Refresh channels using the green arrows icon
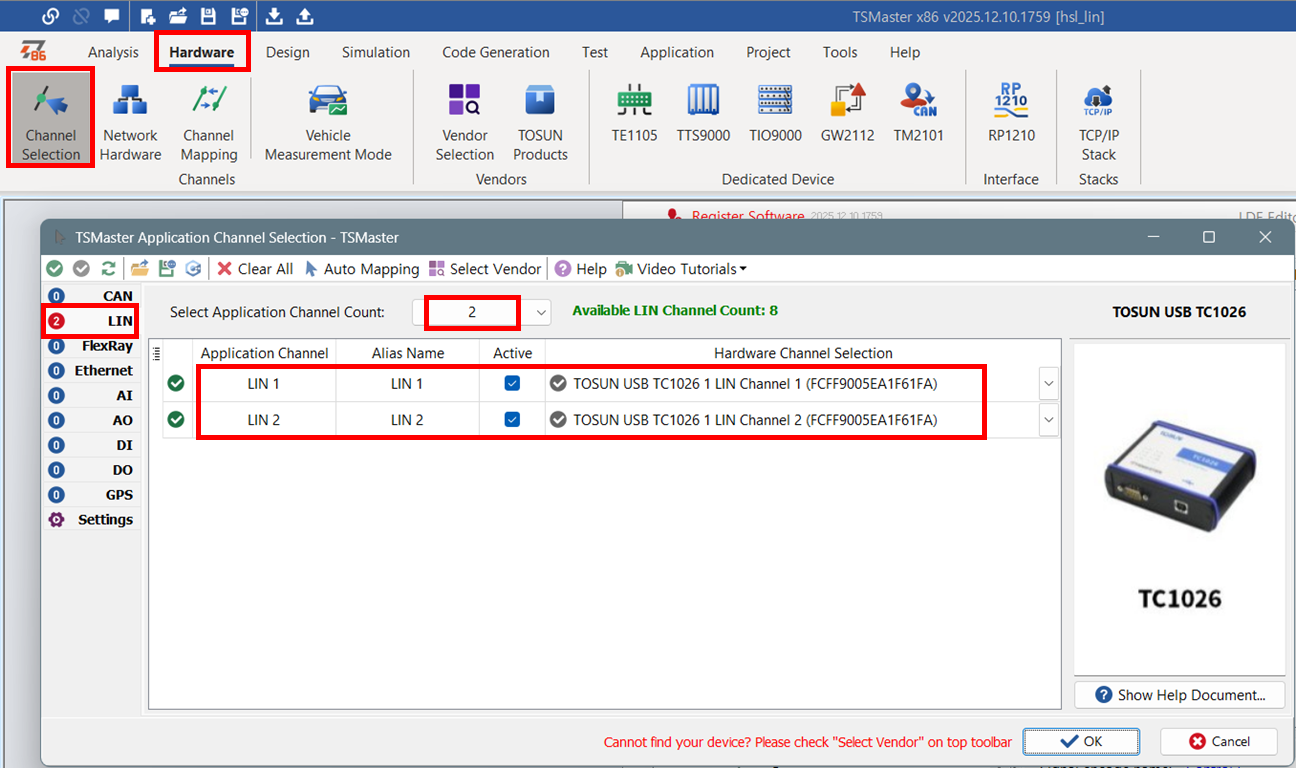Image resolution: width=1296 pixels, height=768 pixels. tap(108, 269)
